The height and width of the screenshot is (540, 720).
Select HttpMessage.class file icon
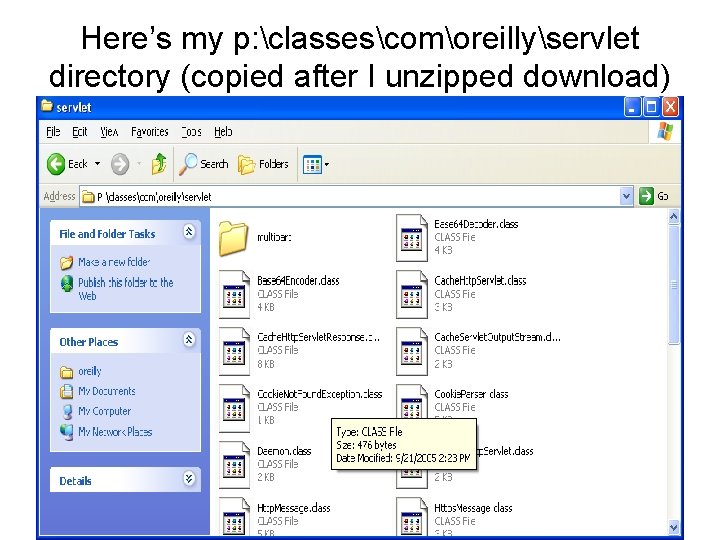point(234,517)
